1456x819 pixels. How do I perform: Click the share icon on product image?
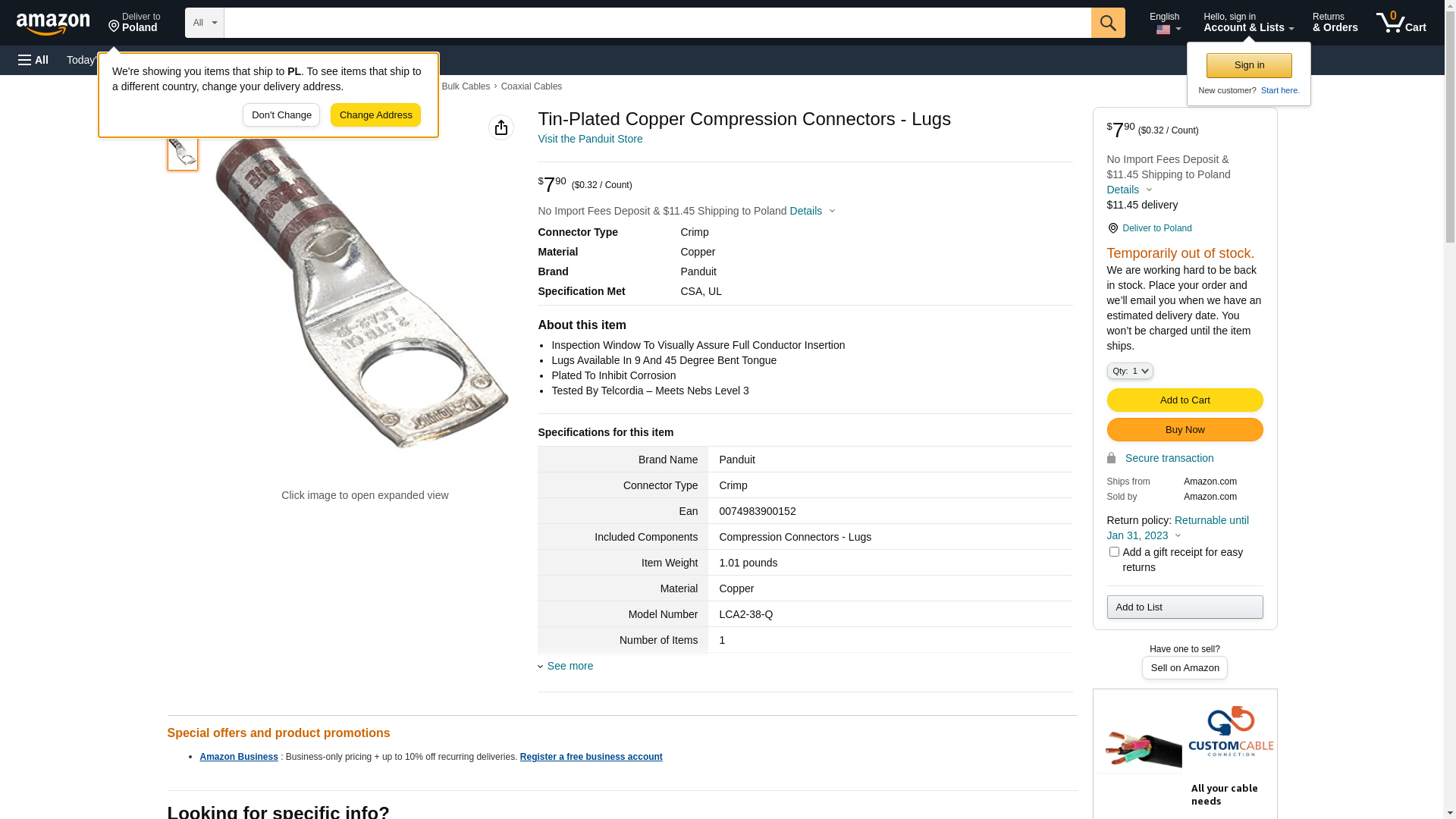click(x=501, y=127)
